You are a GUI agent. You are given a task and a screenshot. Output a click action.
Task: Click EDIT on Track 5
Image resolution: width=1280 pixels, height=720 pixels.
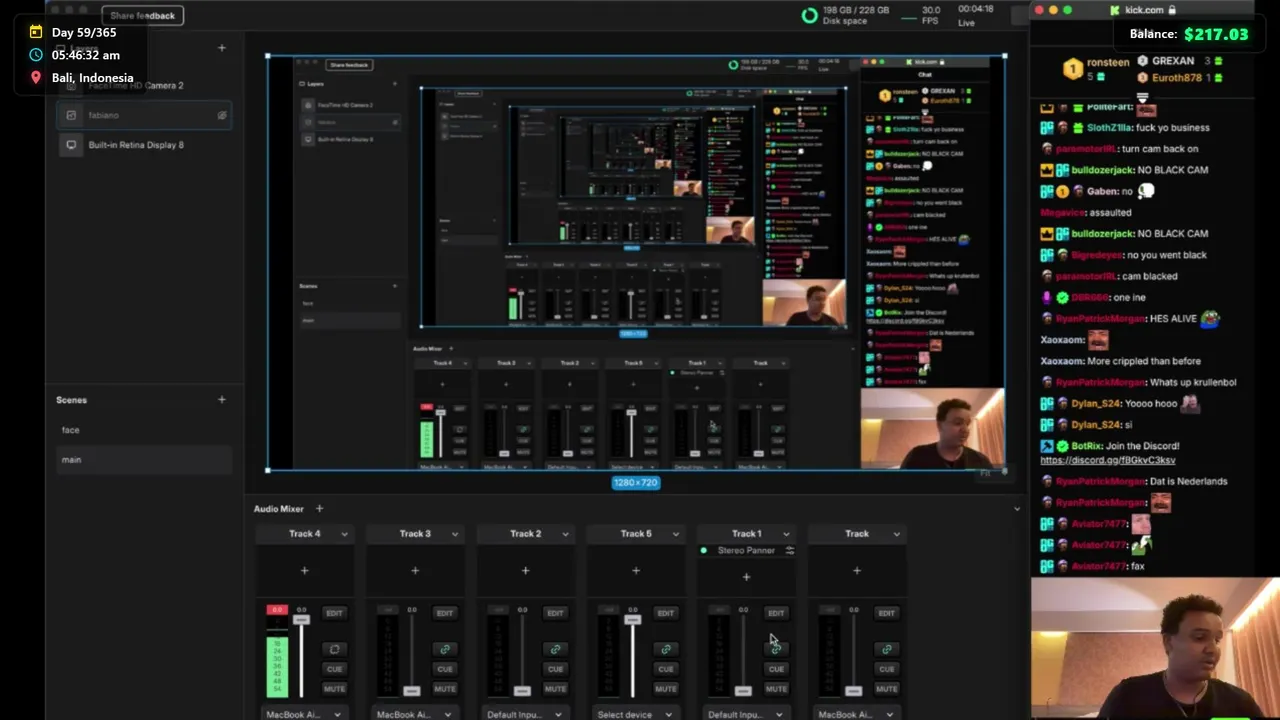pyautogui.click(x=666, y=613)
